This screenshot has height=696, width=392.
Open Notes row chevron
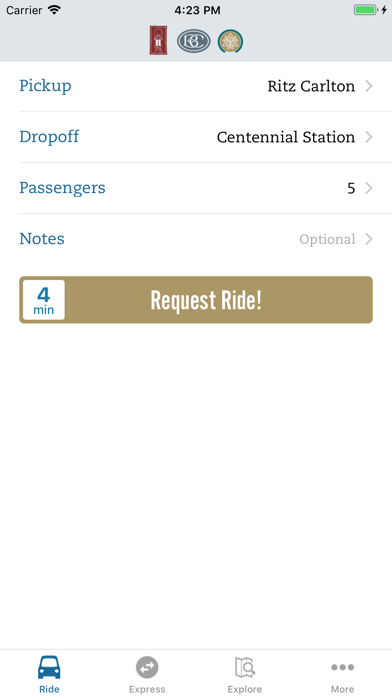(368, 239)
